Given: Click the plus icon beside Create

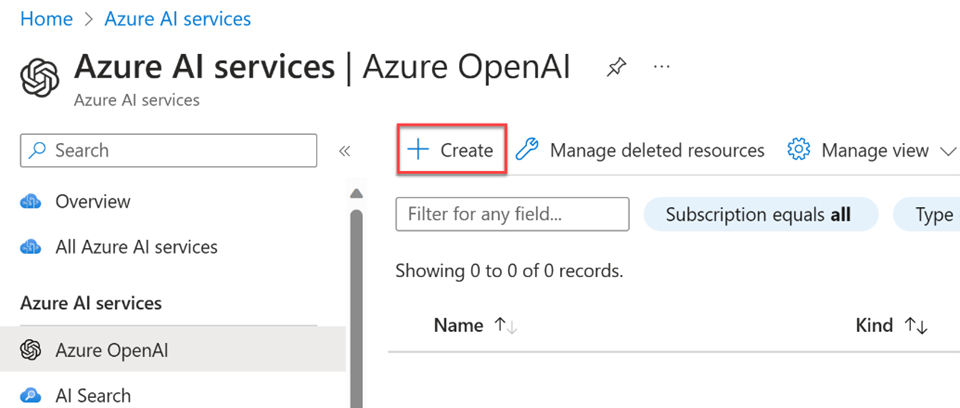Looking at the screenshot, I should pos(419,150).
